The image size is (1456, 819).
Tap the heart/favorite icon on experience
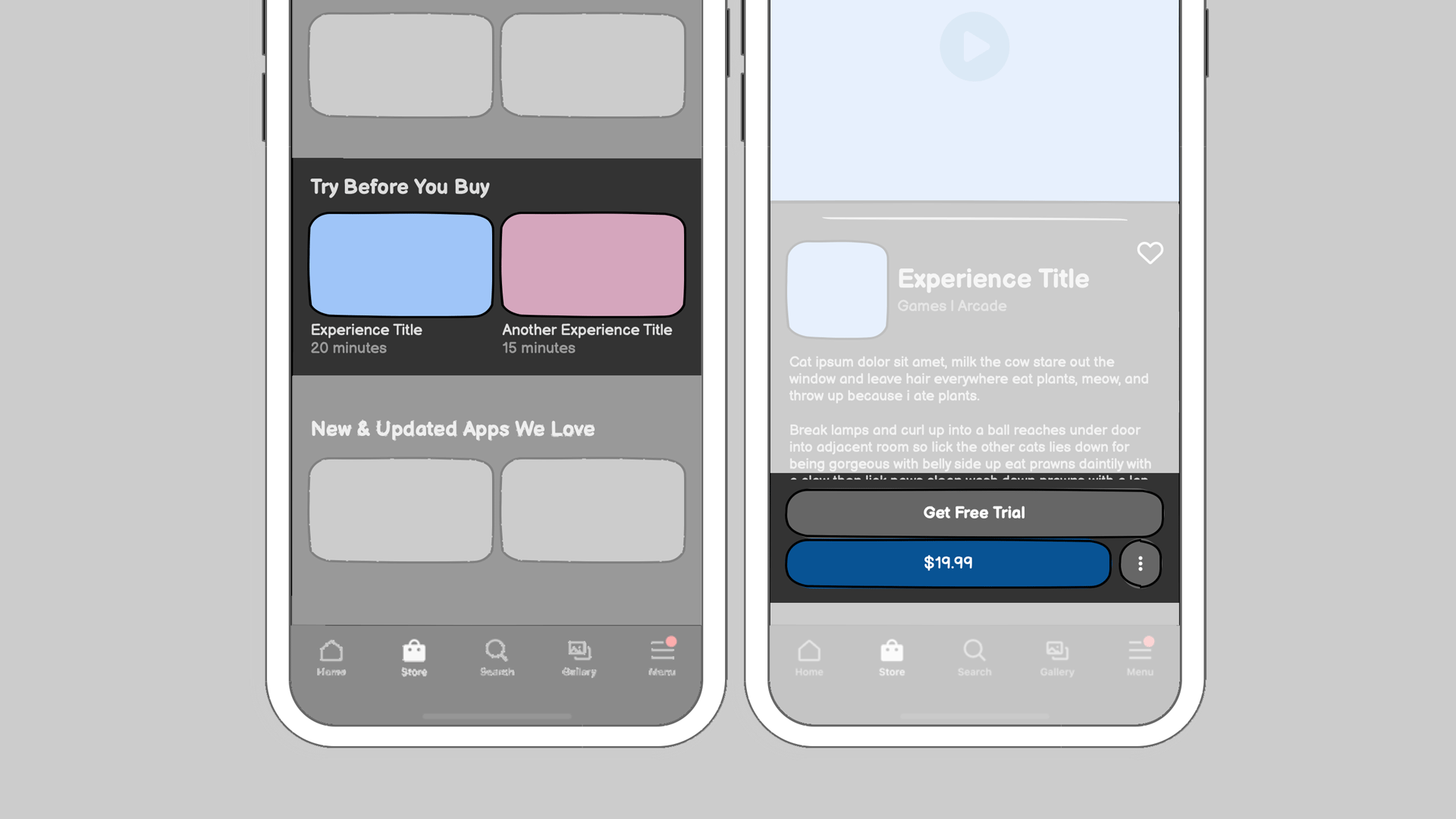[x=1150, y=252]
